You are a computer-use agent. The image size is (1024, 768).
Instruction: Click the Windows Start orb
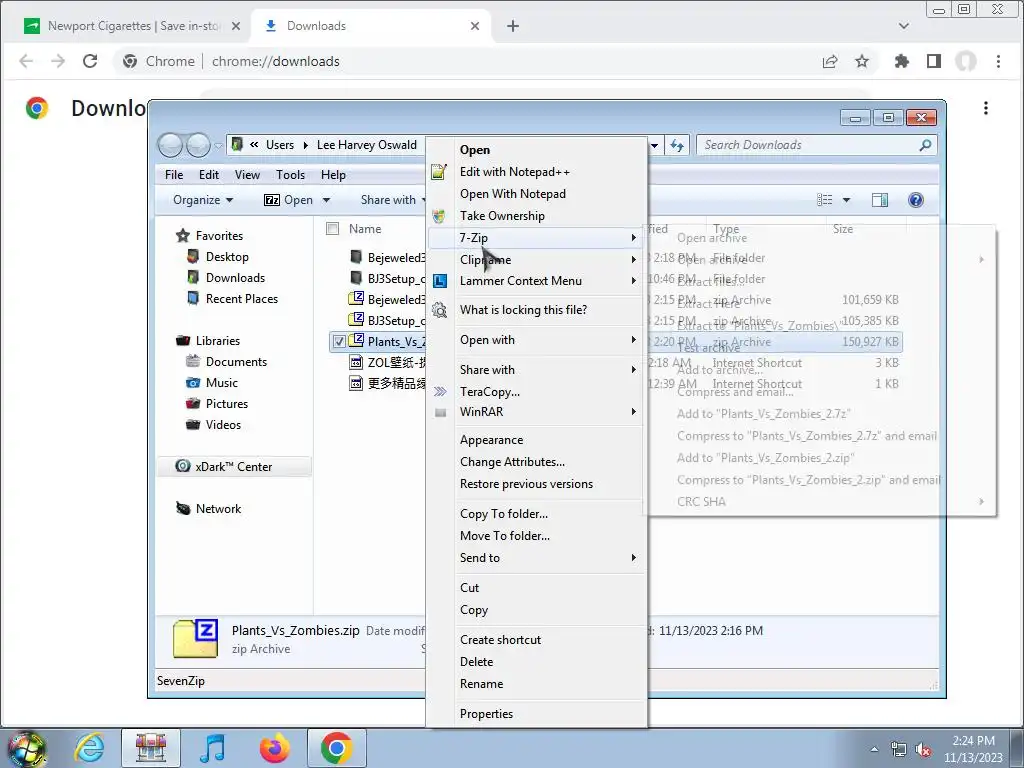click(27, 748)
